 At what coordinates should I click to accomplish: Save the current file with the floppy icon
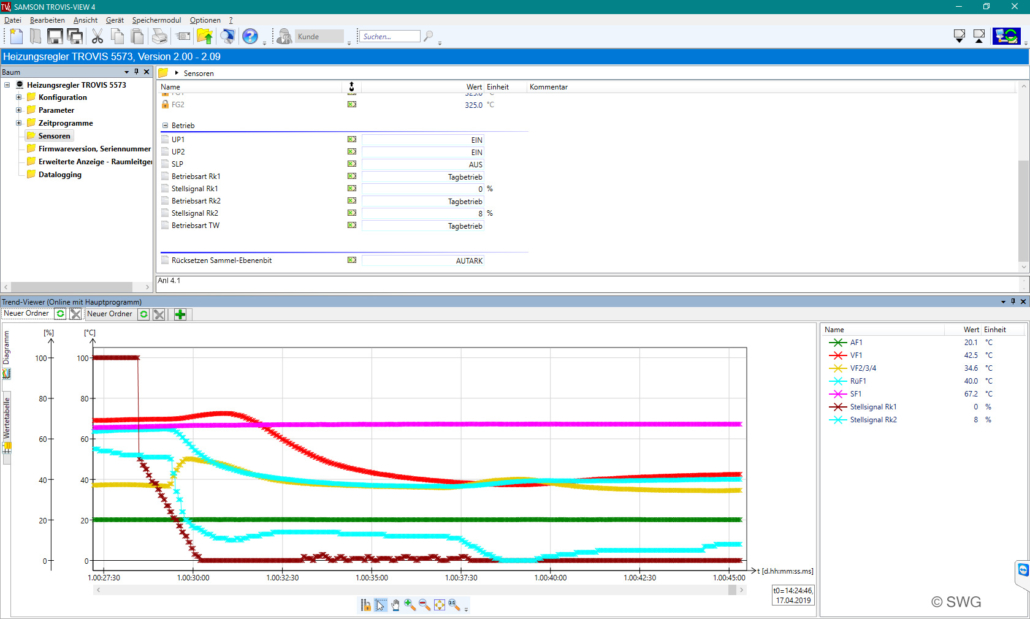(x=55, y=36)
